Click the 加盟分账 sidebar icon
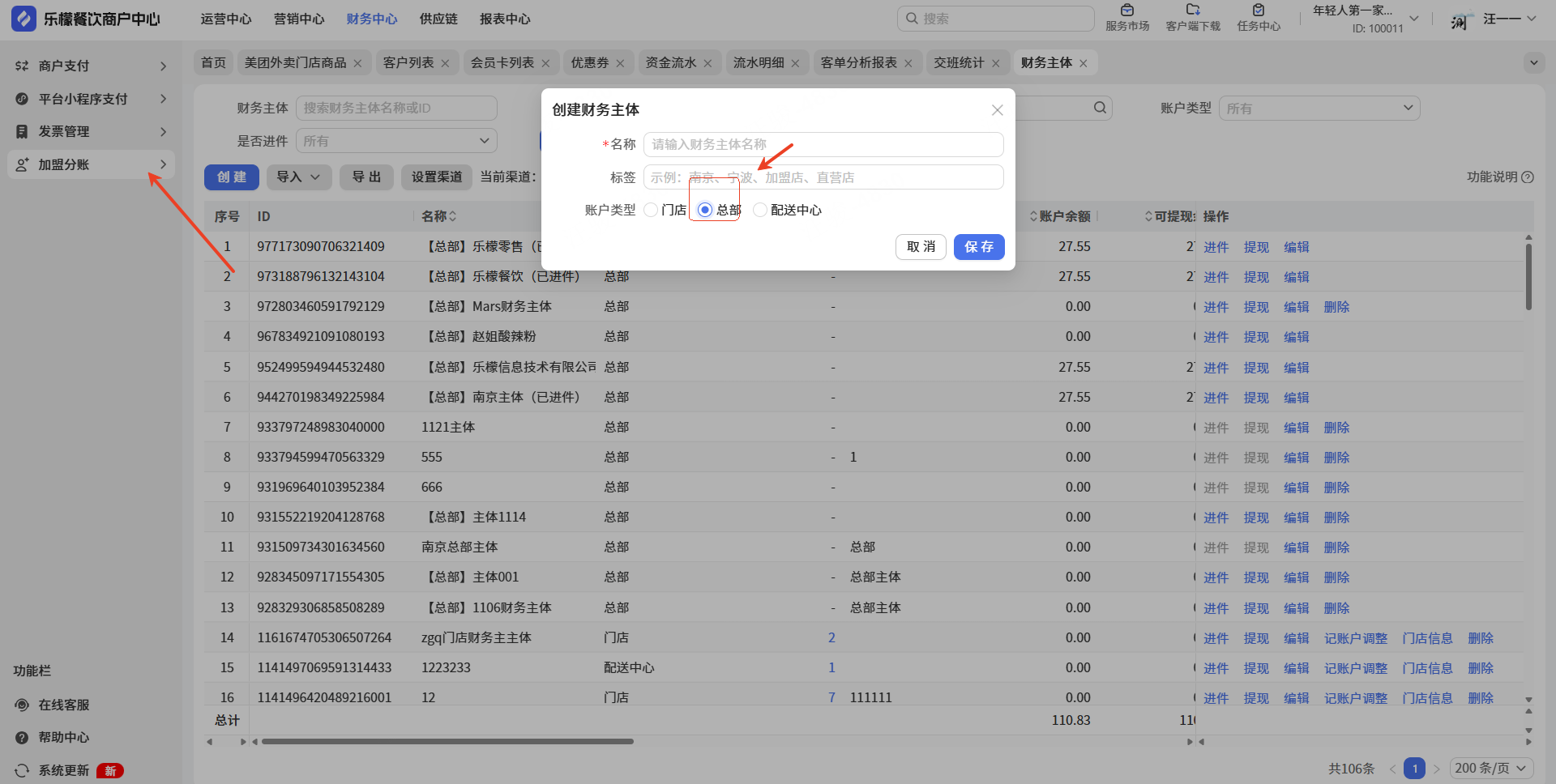The image size is (1556, 784). 22,164
